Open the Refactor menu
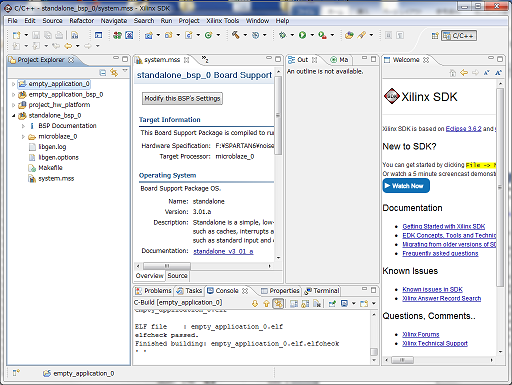 point(82,21)
